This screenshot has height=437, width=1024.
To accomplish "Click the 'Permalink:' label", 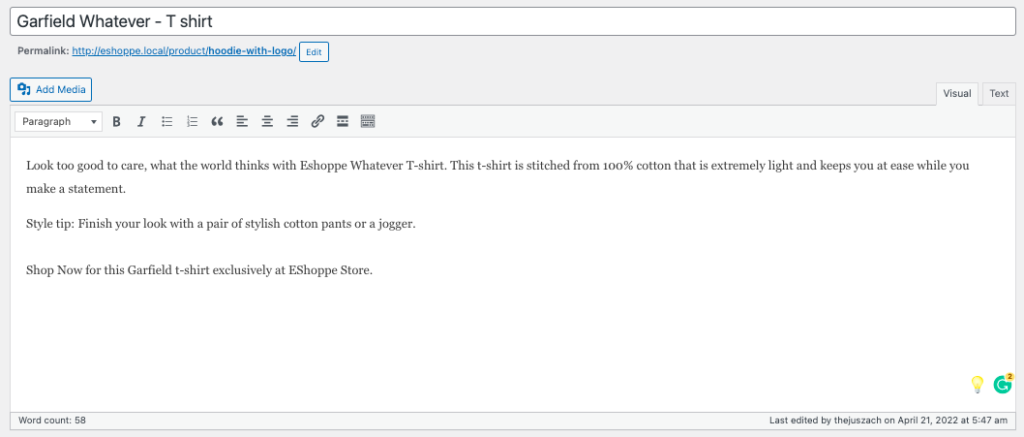I will [43, 51].
